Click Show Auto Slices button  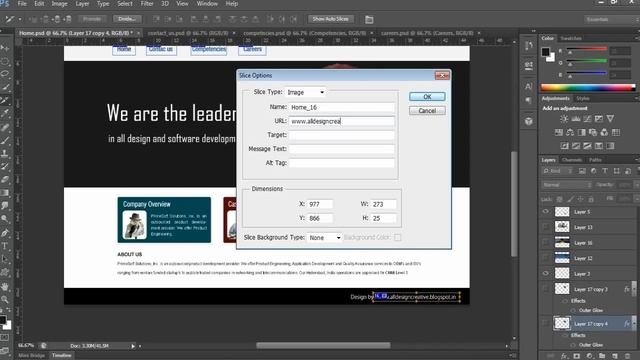[331, 19]
